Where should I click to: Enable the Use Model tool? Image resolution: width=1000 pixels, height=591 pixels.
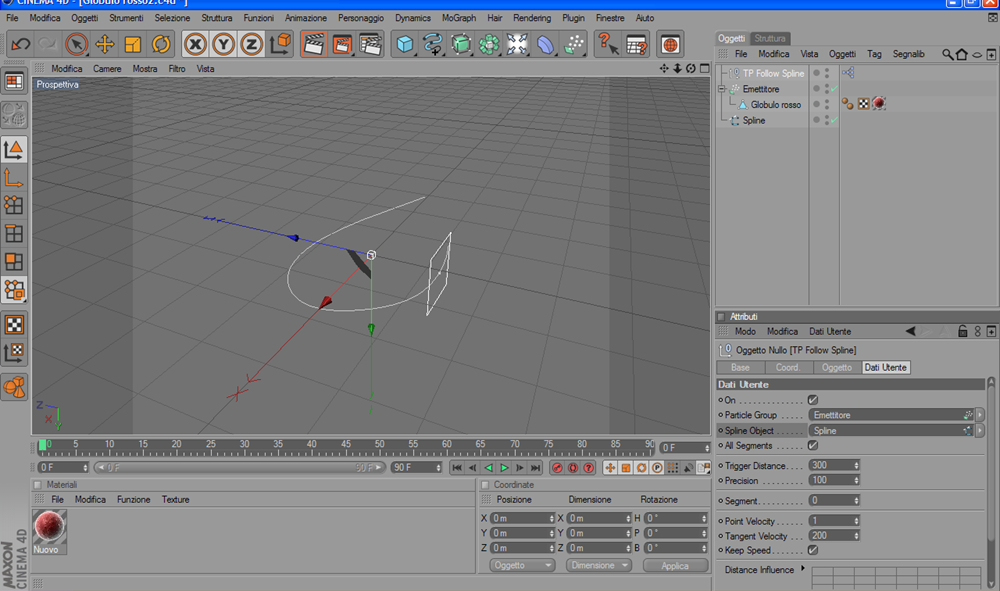point(14,149)
